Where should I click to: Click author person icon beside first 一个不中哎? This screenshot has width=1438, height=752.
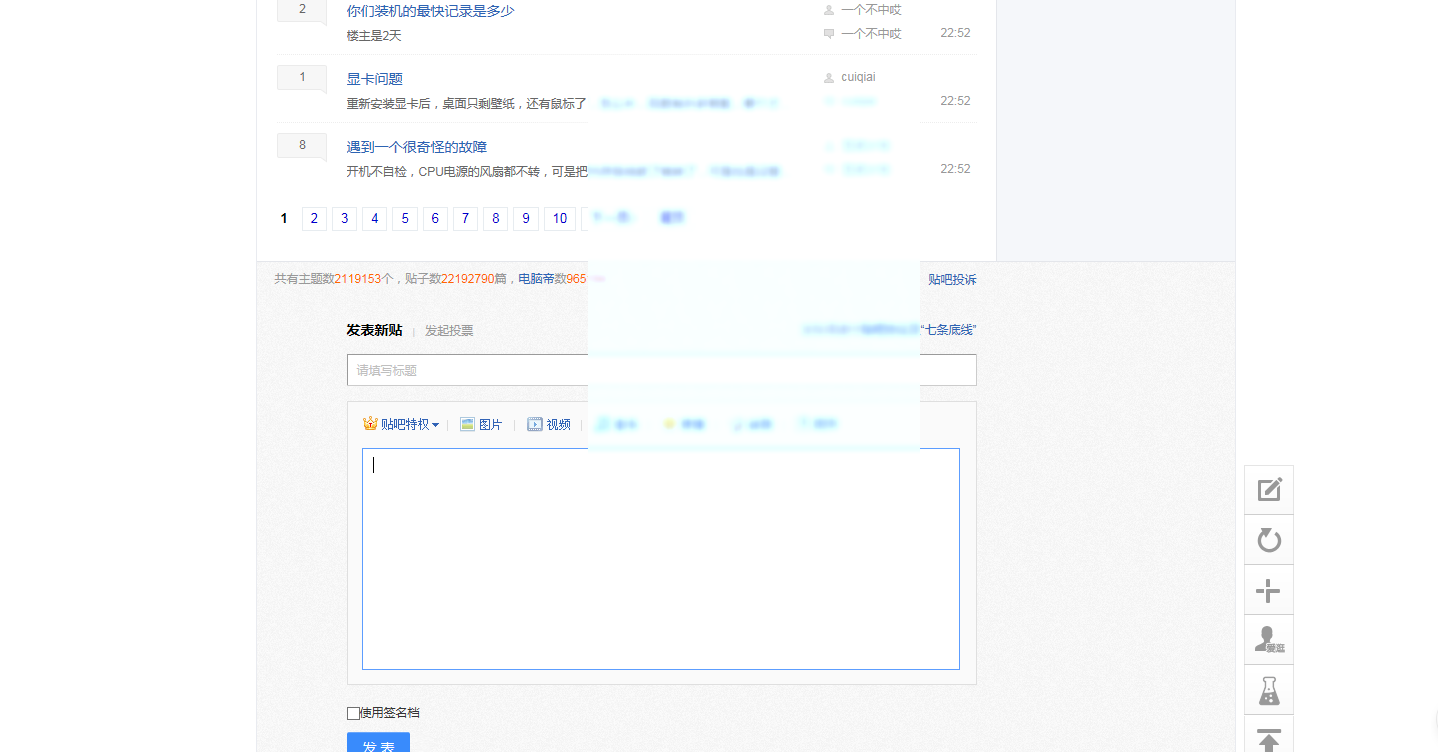(x=828, y=10)
